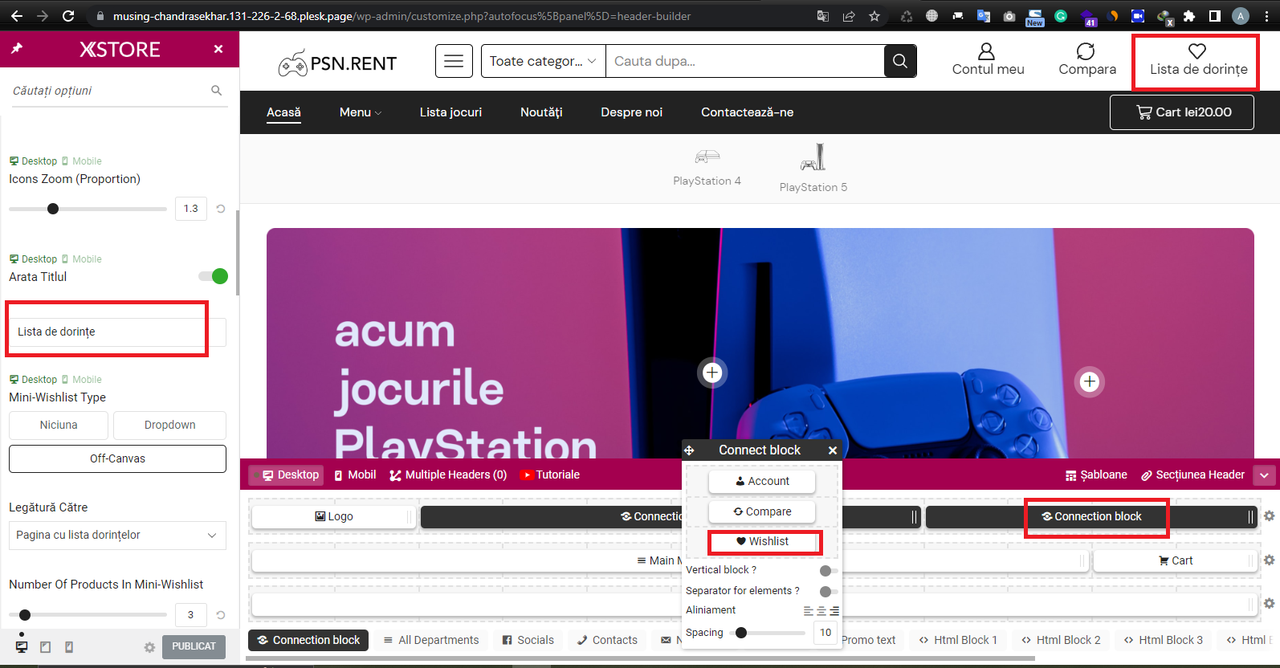Open Chrome three-dot menu

click(x=1266, y=16)
